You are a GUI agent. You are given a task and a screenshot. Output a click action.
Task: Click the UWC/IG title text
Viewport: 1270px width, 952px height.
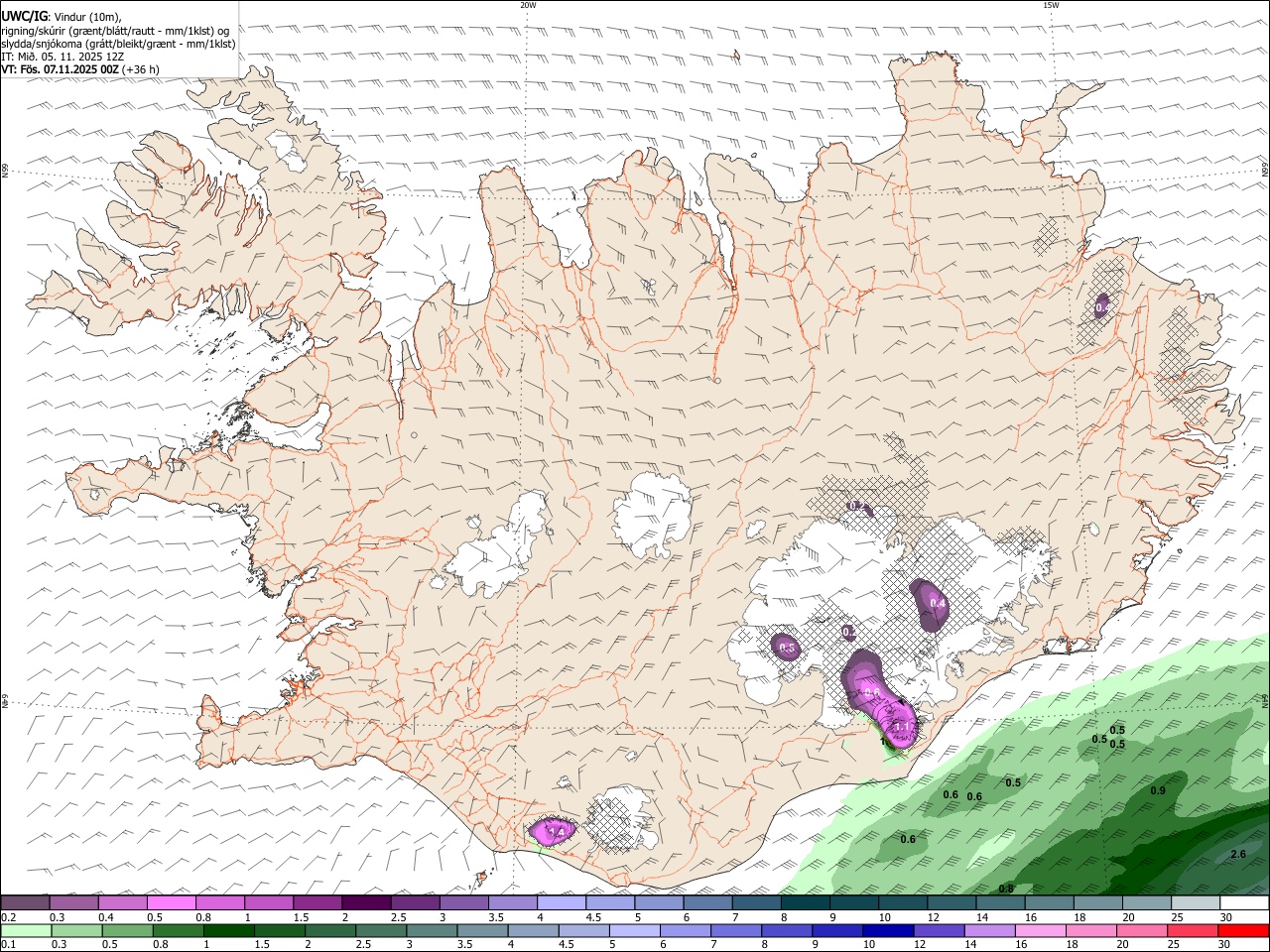(24, 16)
